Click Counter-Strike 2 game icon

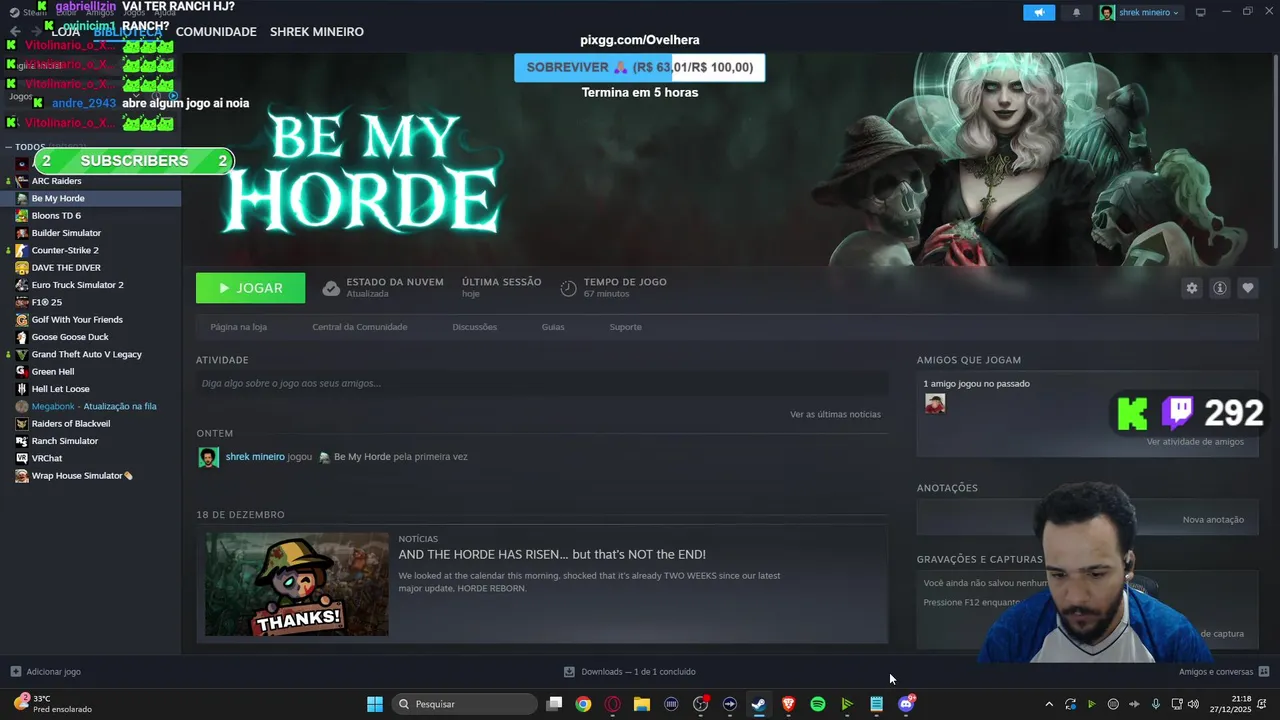[22, 250]
